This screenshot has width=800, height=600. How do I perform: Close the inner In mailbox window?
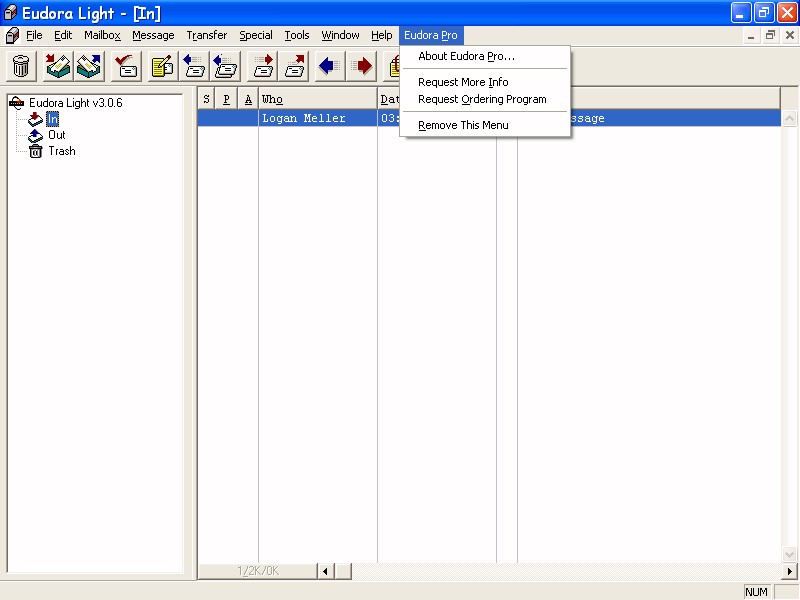790,35
